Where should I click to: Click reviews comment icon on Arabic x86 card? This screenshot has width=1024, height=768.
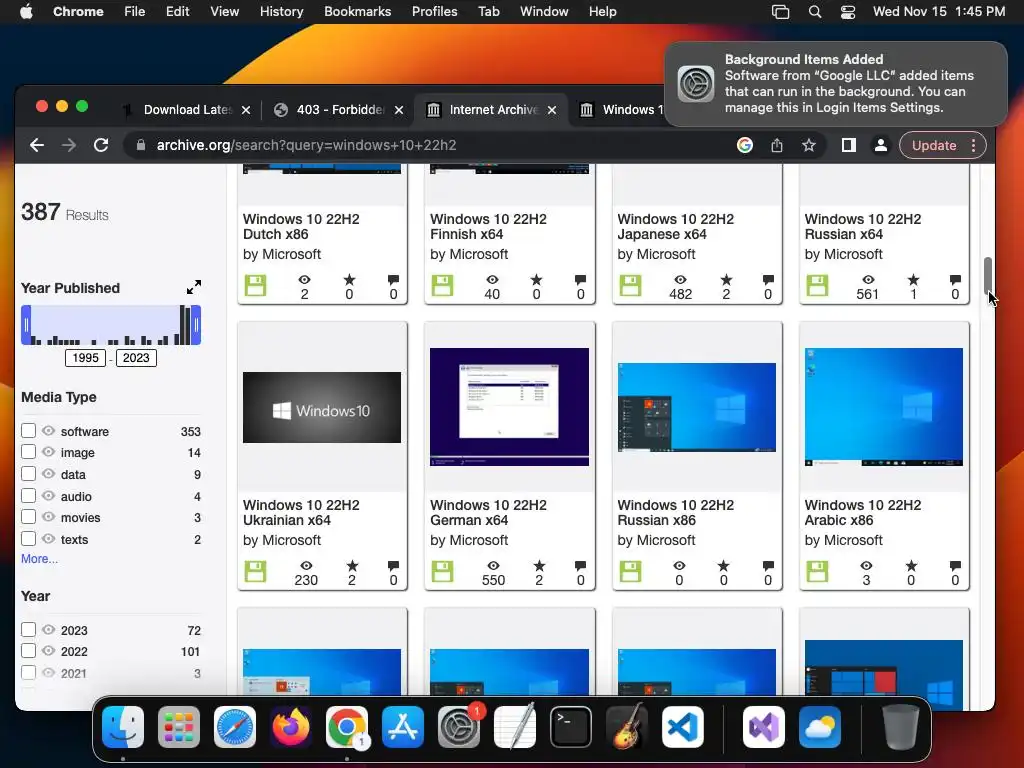[955, 566]
